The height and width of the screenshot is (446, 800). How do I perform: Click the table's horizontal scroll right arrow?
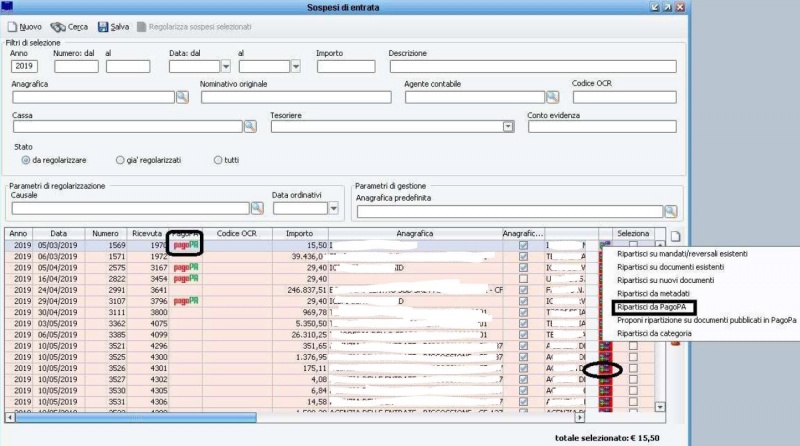point(579,417)
